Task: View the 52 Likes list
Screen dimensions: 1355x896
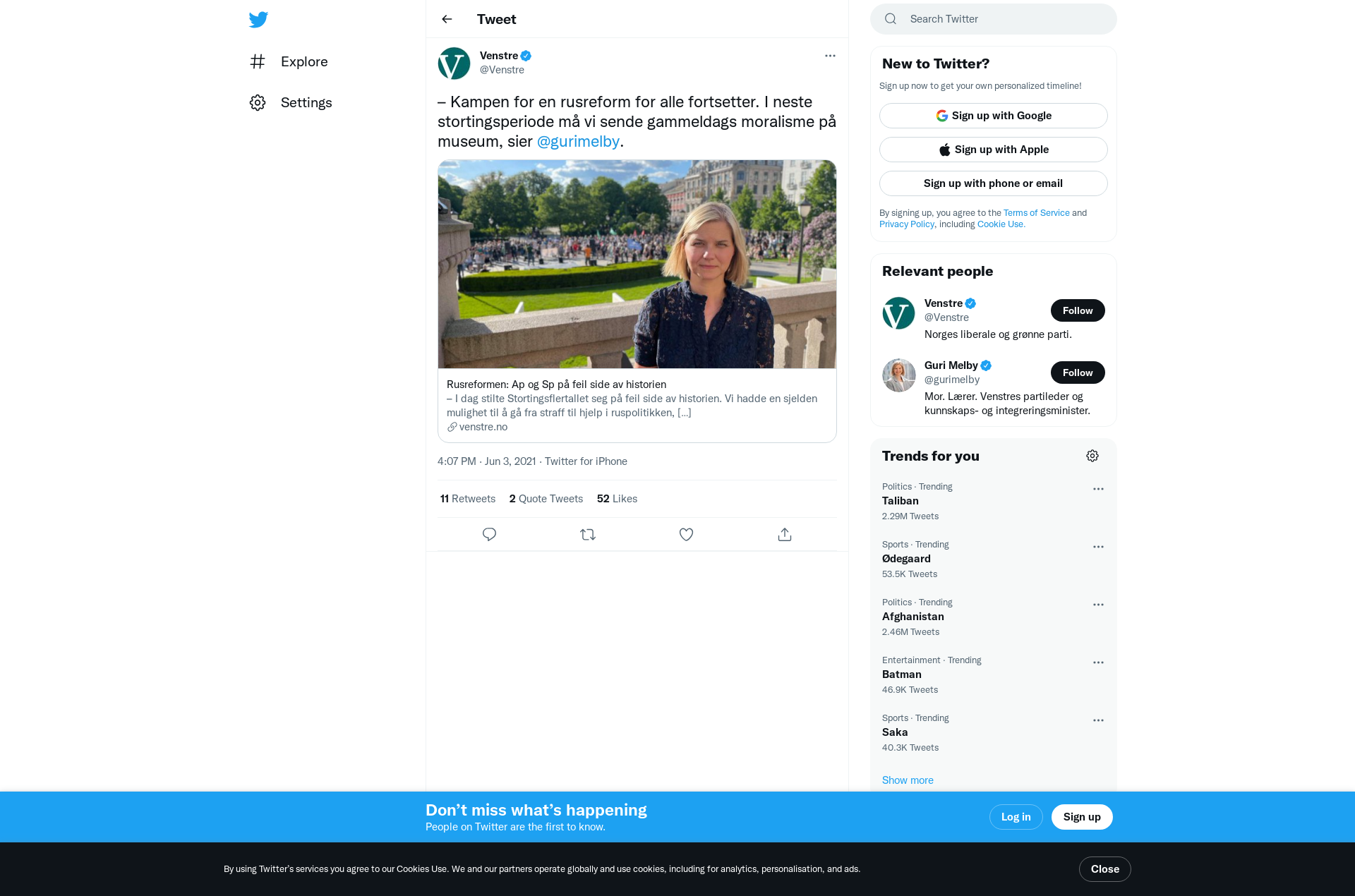Action: [617, 499]
